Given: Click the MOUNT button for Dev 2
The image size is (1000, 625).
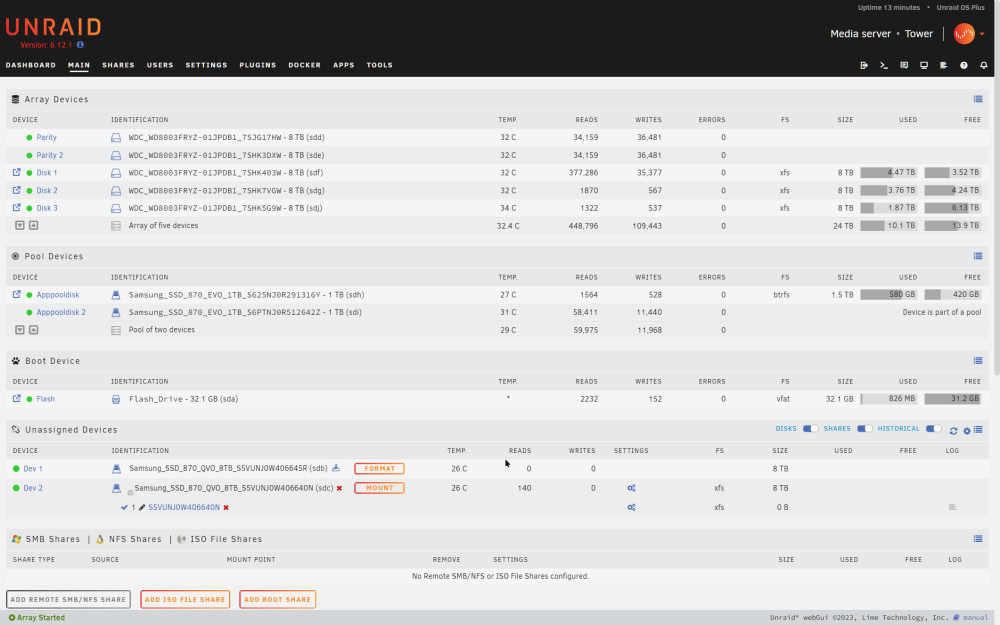Looking at the screenshot, I should (379, 488).
